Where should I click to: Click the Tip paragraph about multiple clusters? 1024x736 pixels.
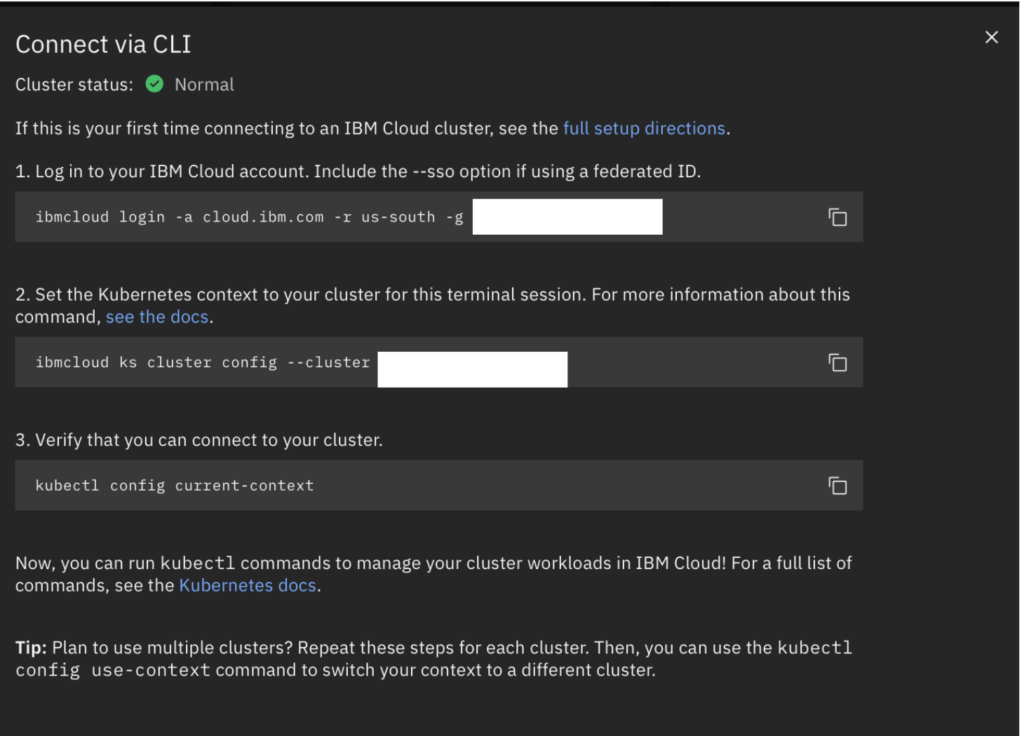point(434,659)
